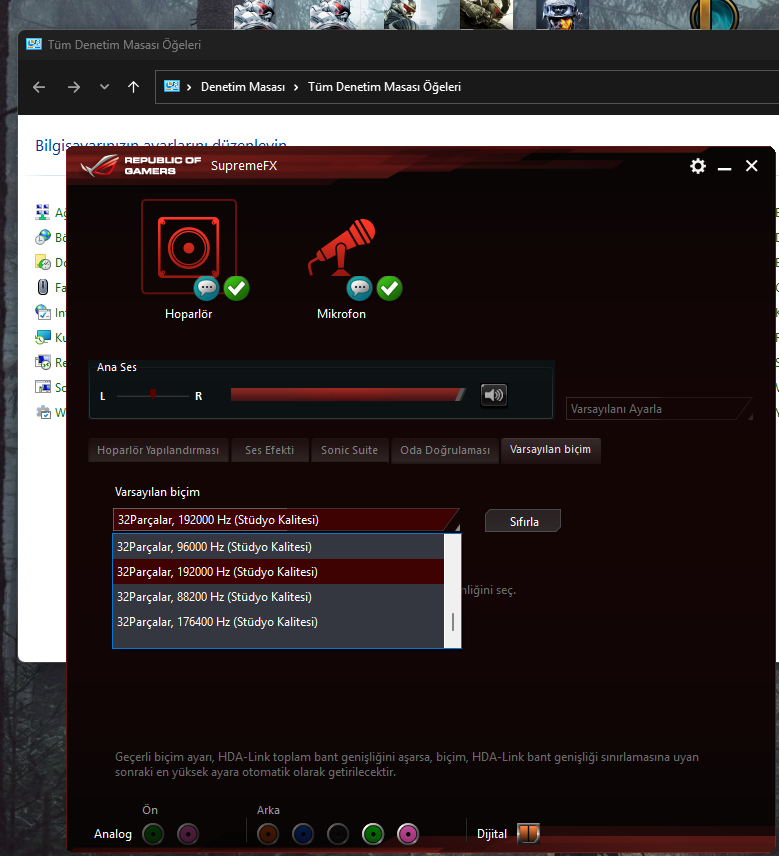Close the SupremeFX window
The image size is (779, 856).
coord(752,165)
